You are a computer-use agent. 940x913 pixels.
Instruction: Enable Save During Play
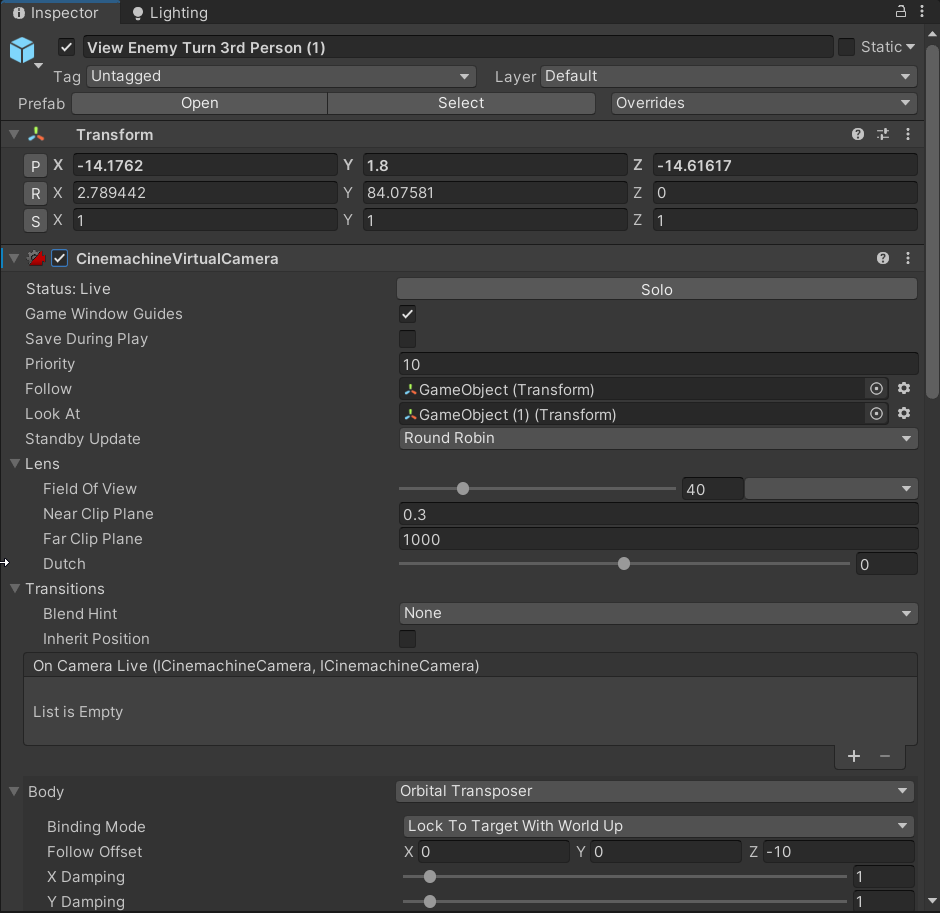tap(407, 339)
